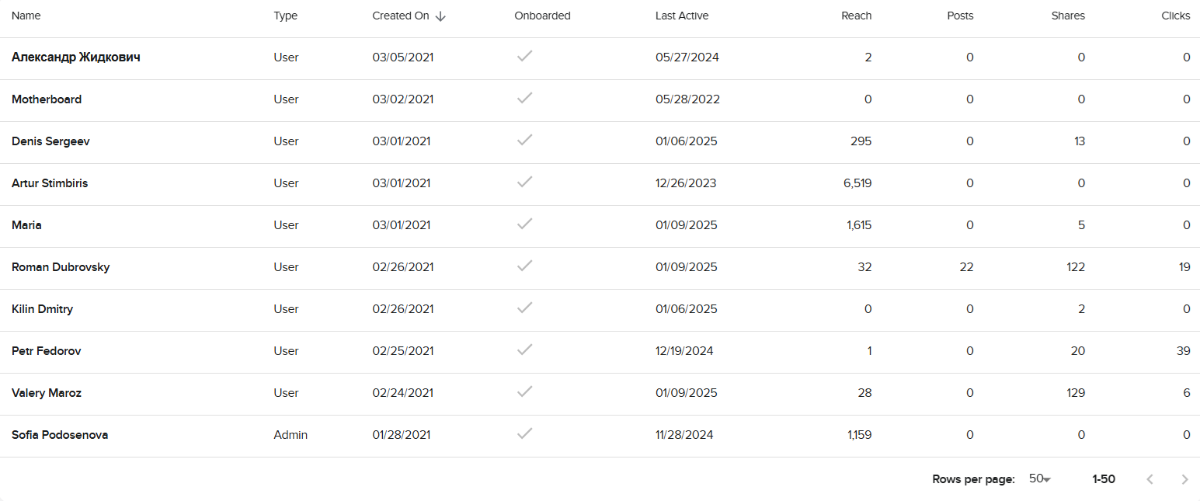Image resolution: width=1200 pixels, height=501 pixels.
Task: Click onboarded checkmark for Sofia Podosenova
Action: (524, 435)
